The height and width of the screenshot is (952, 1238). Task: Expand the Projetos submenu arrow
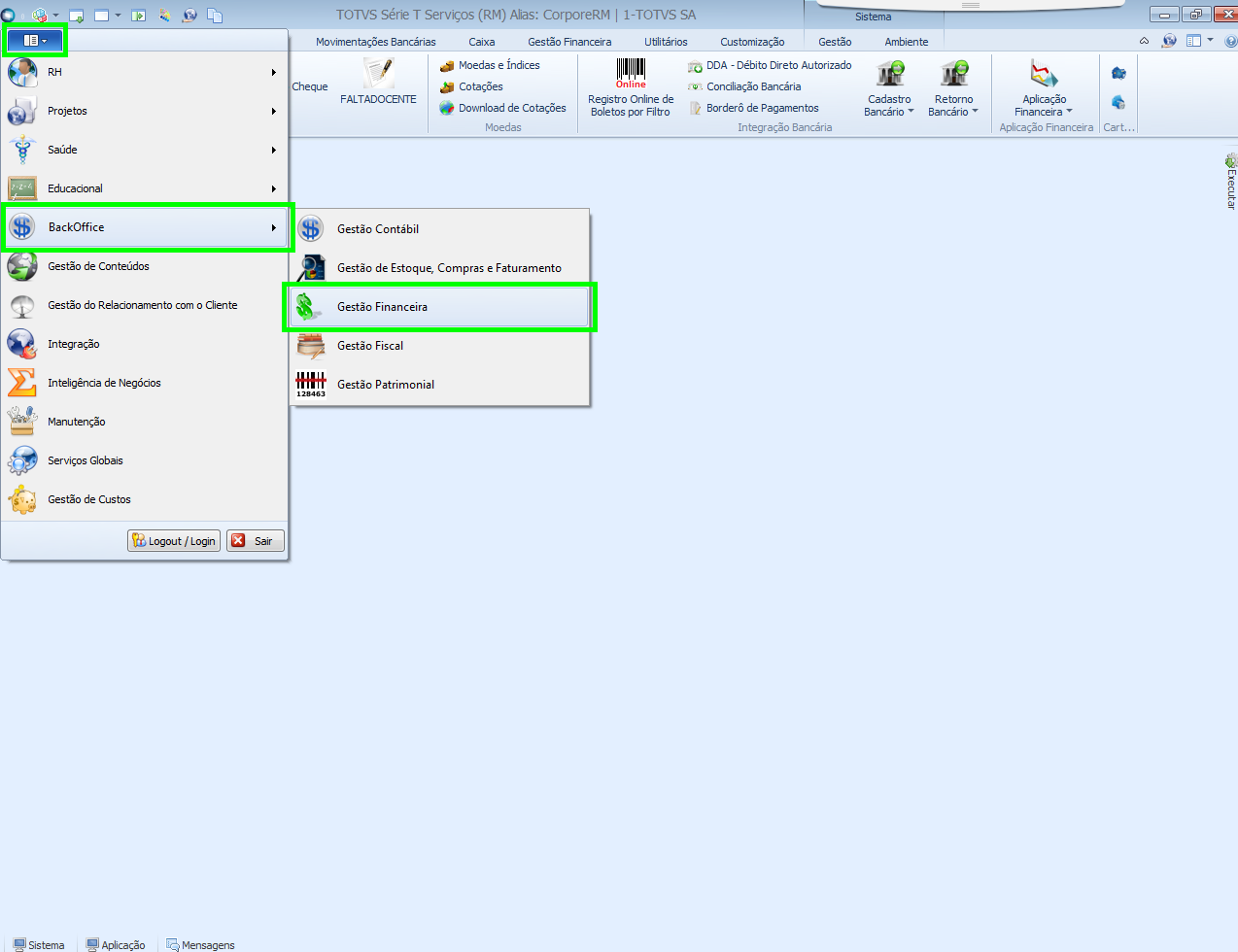274,112
